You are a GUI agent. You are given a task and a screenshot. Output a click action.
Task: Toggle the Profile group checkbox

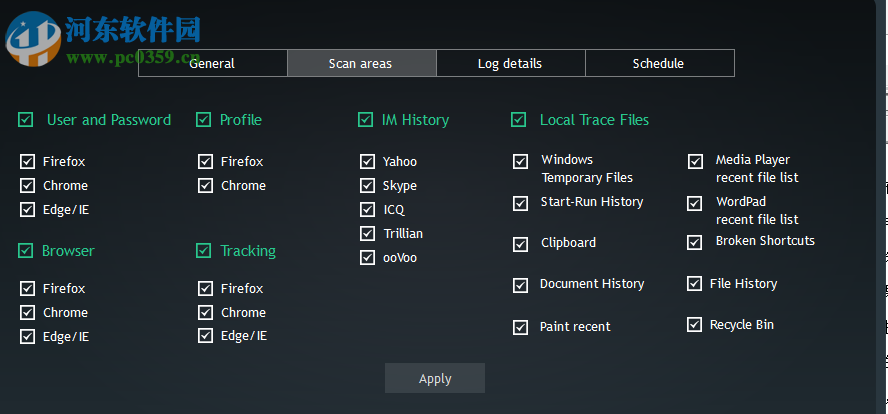pos(203,119)
